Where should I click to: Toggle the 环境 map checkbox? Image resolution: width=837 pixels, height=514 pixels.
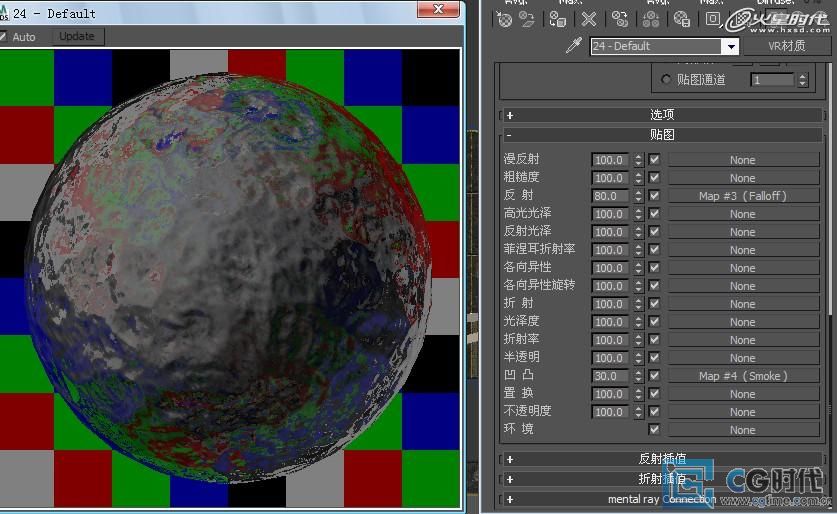654,430
